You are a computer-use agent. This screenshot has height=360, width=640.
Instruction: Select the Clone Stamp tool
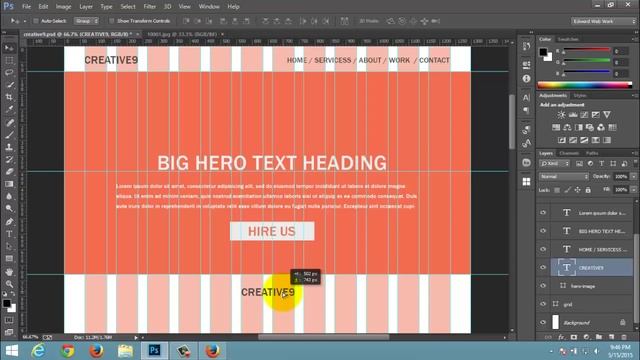coord(9,147)
